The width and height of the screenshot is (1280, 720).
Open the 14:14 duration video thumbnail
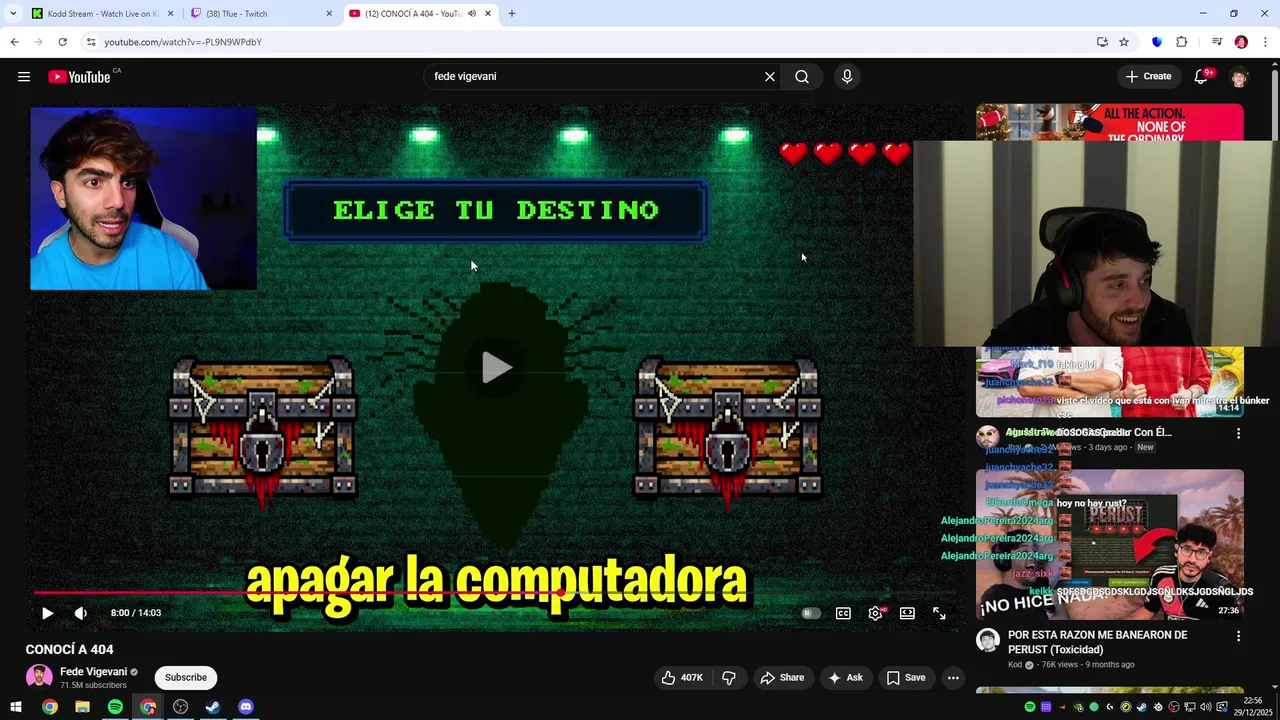coord(1110,382)
